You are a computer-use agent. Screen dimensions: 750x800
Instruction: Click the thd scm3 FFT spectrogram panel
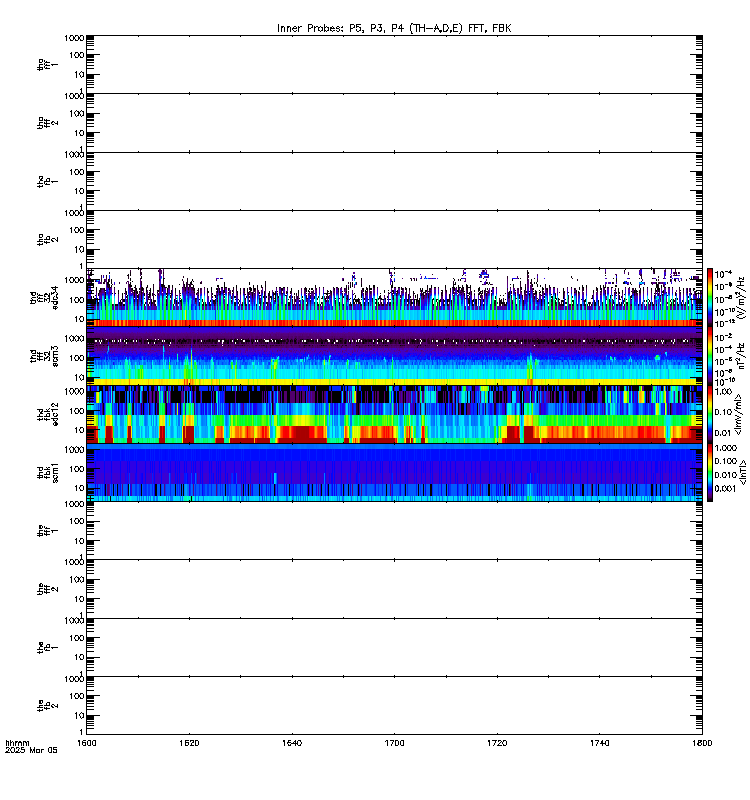click(x=394, y=356)
